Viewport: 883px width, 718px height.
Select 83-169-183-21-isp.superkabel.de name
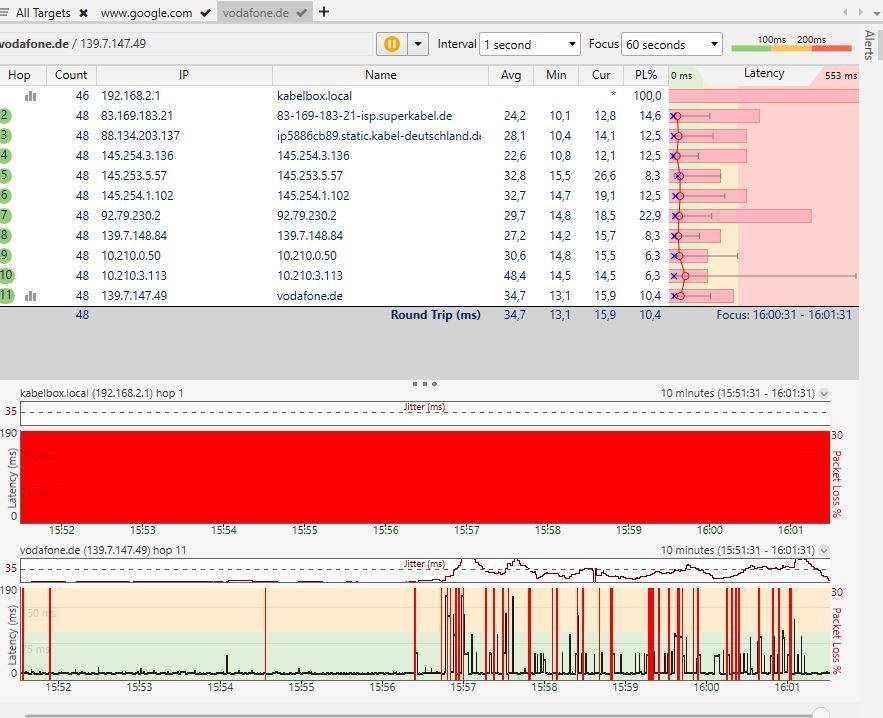(x=364, y=116)
